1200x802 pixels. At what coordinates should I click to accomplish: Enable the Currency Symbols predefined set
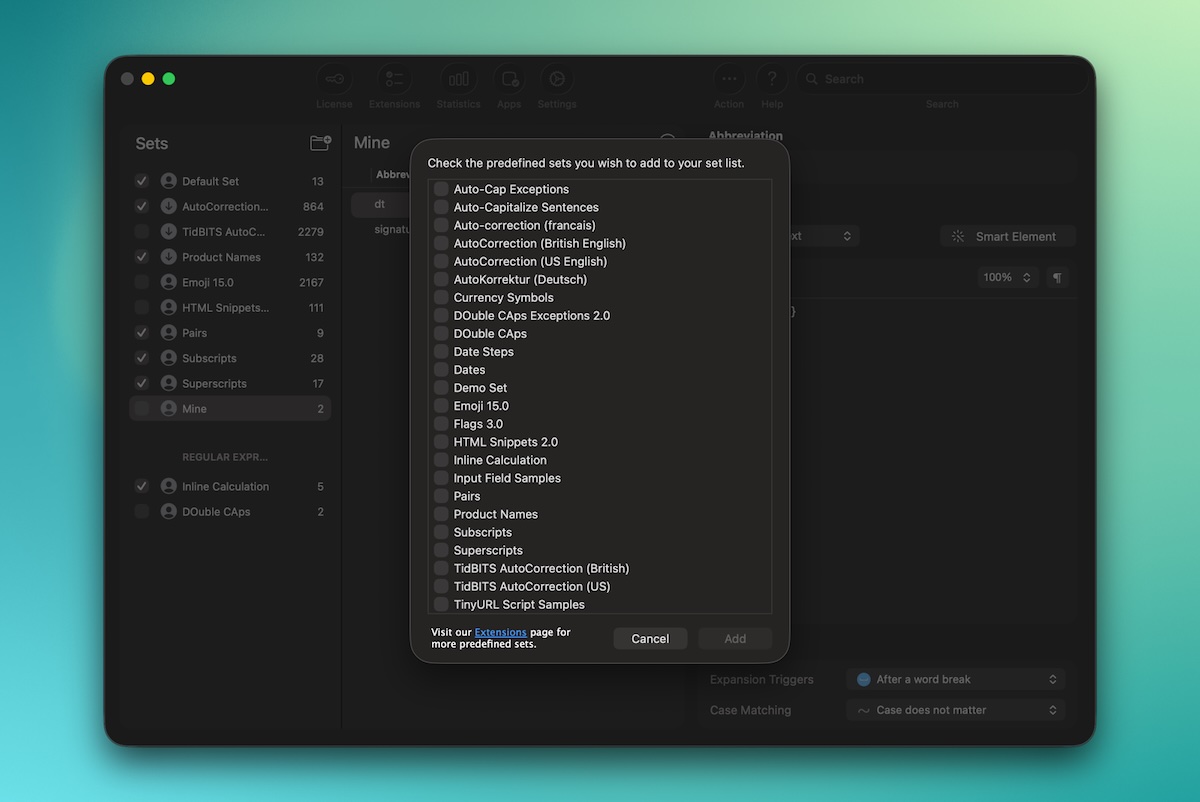(x=441, y=298)
